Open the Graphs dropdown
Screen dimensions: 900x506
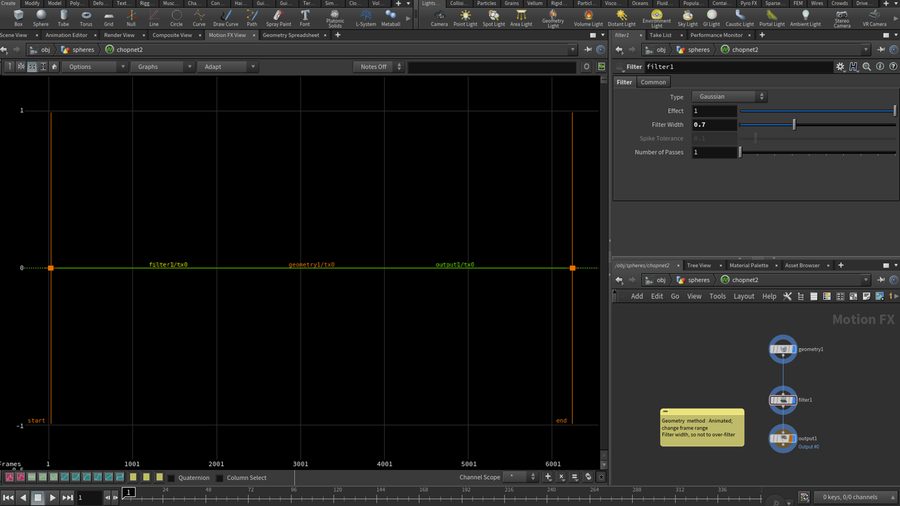click(162, 67)
